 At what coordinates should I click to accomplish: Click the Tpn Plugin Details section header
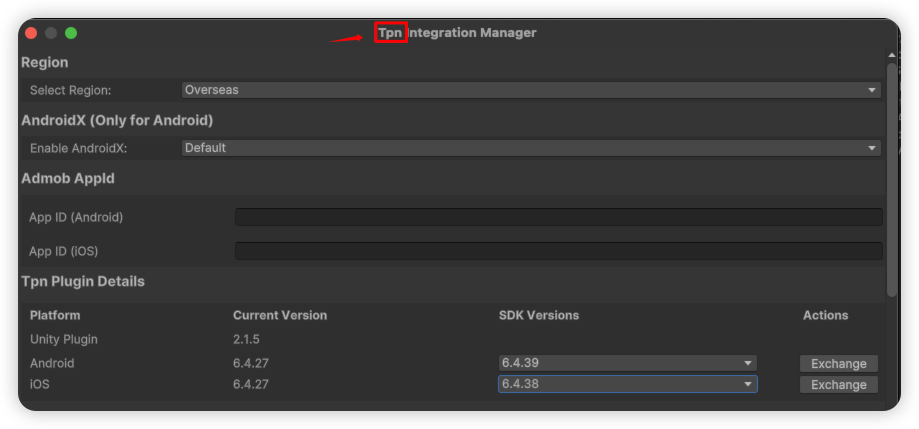point(83,282)
